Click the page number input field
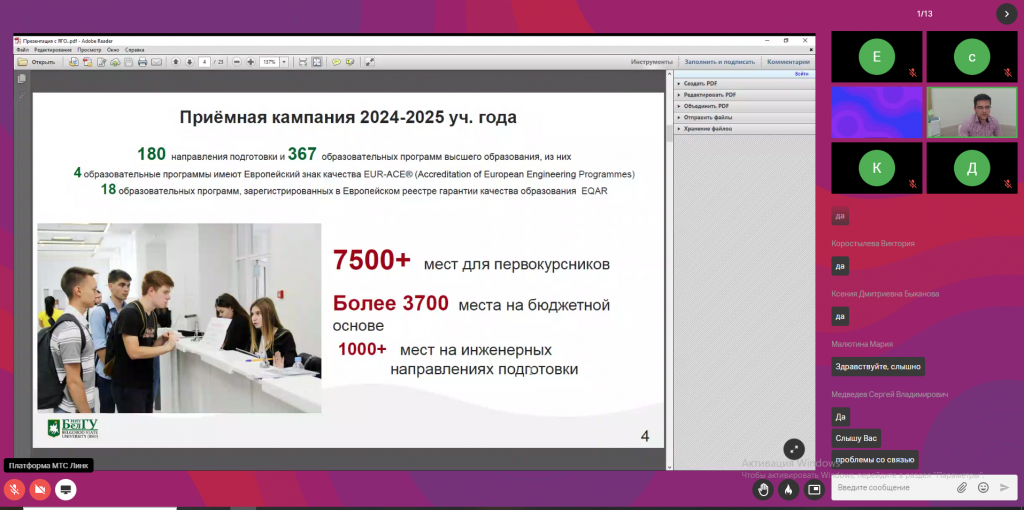This screenshot has width=1024, height=510. coord(204,62)
